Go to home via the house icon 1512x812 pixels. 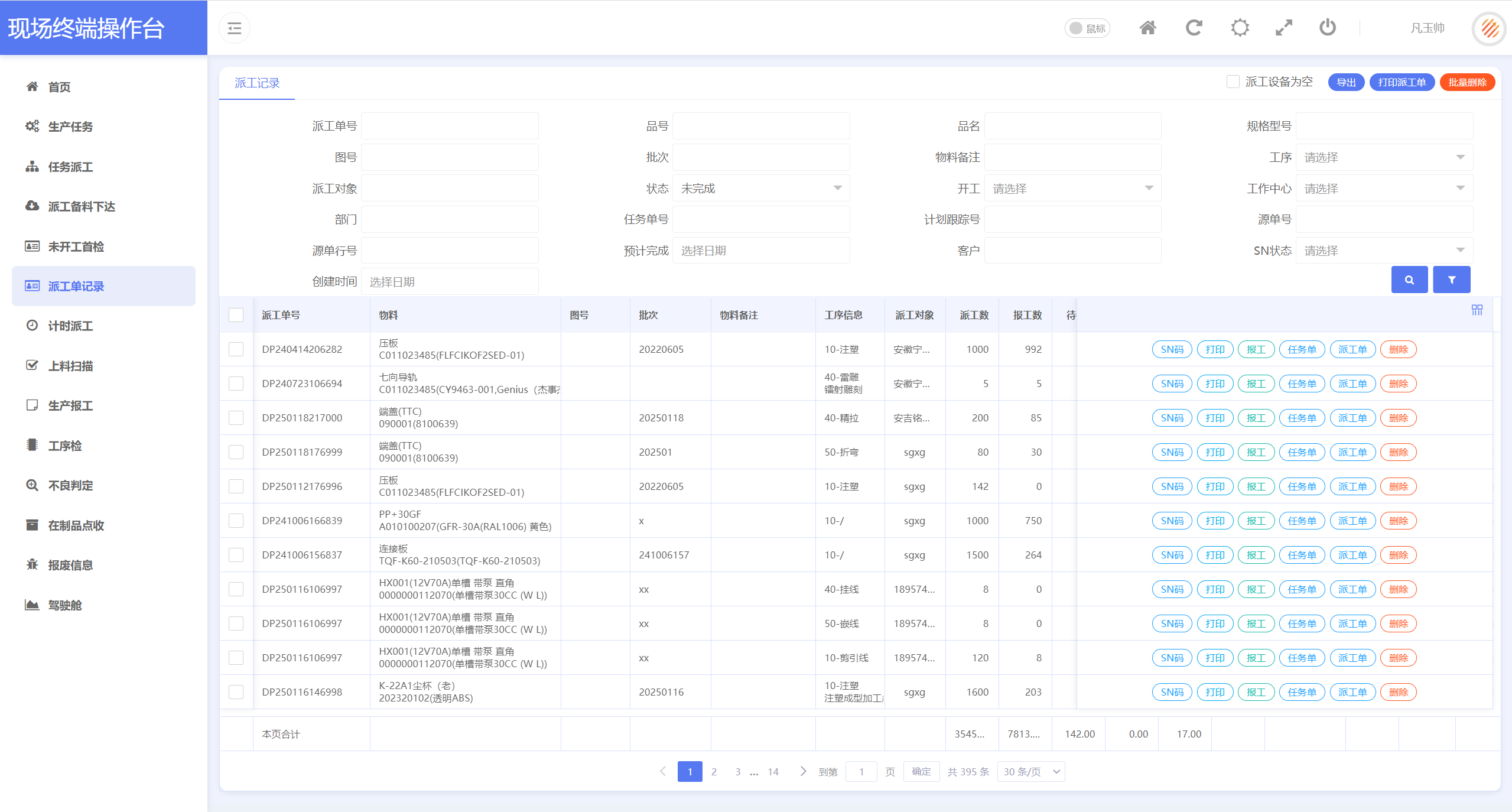click(1147, 28)
